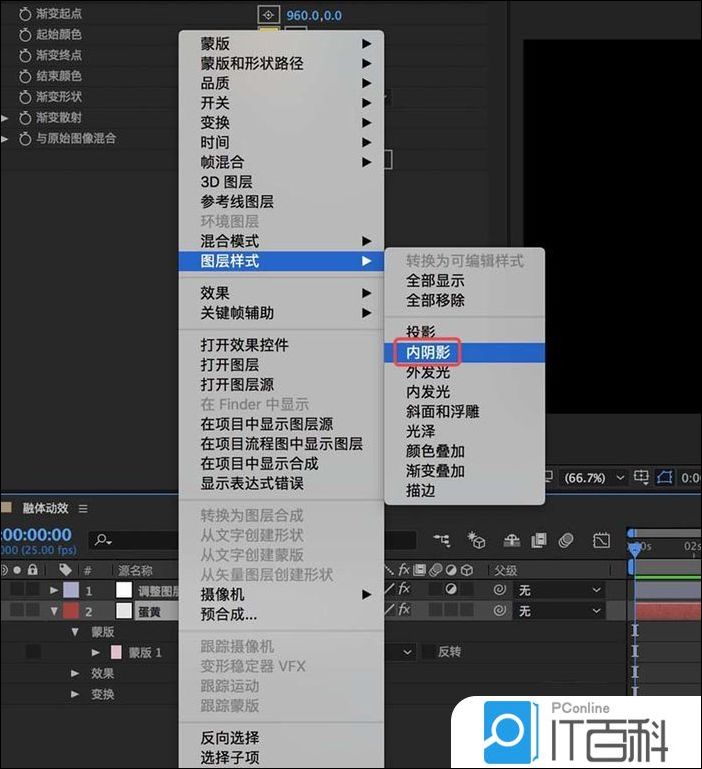The height and width of the screenshot is (769, 702).
Task: Toggle adjustment layer switch on layer 1
Action: (451, 589)
